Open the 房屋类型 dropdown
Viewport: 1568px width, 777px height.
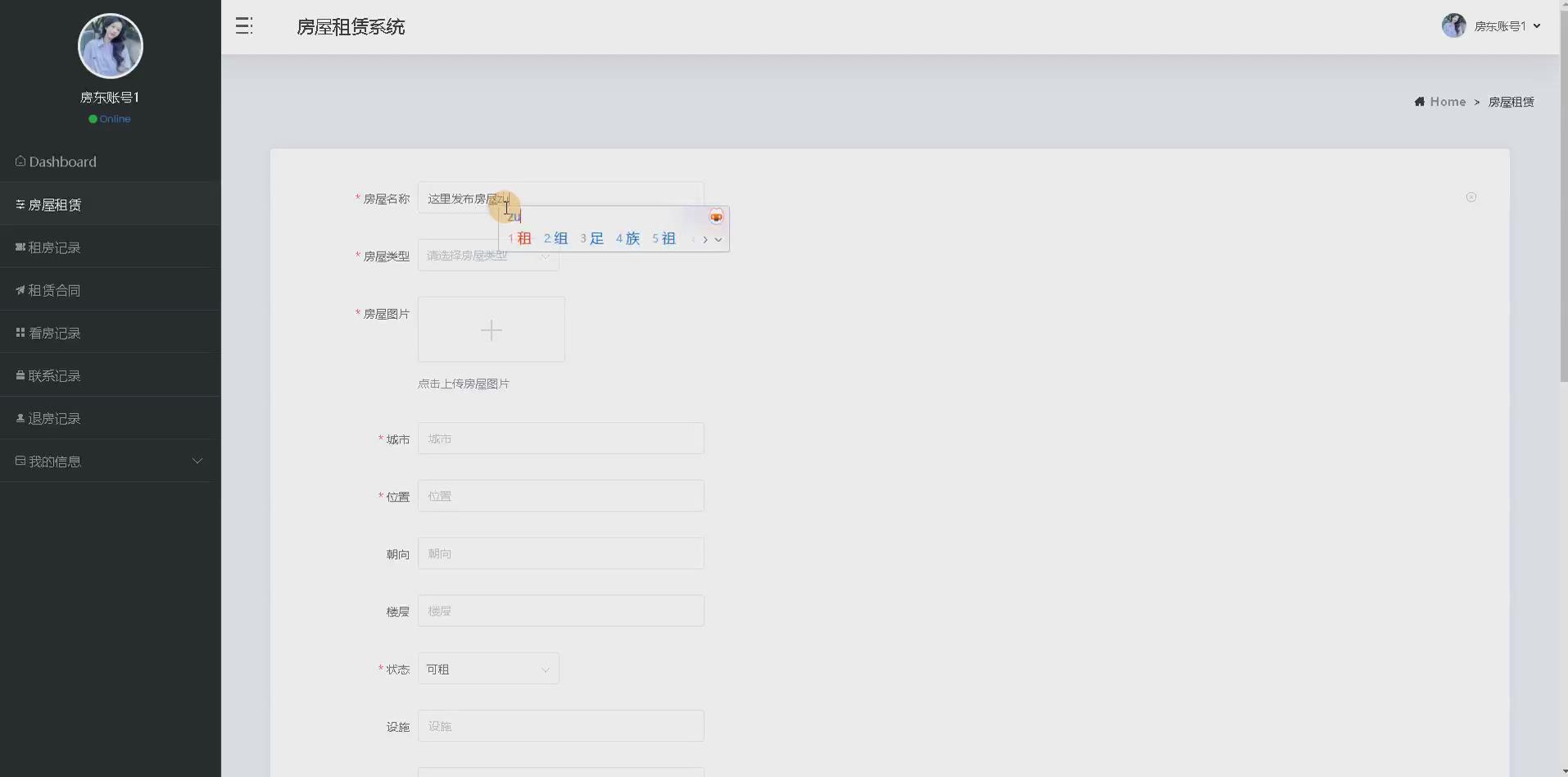pos(488,255)
